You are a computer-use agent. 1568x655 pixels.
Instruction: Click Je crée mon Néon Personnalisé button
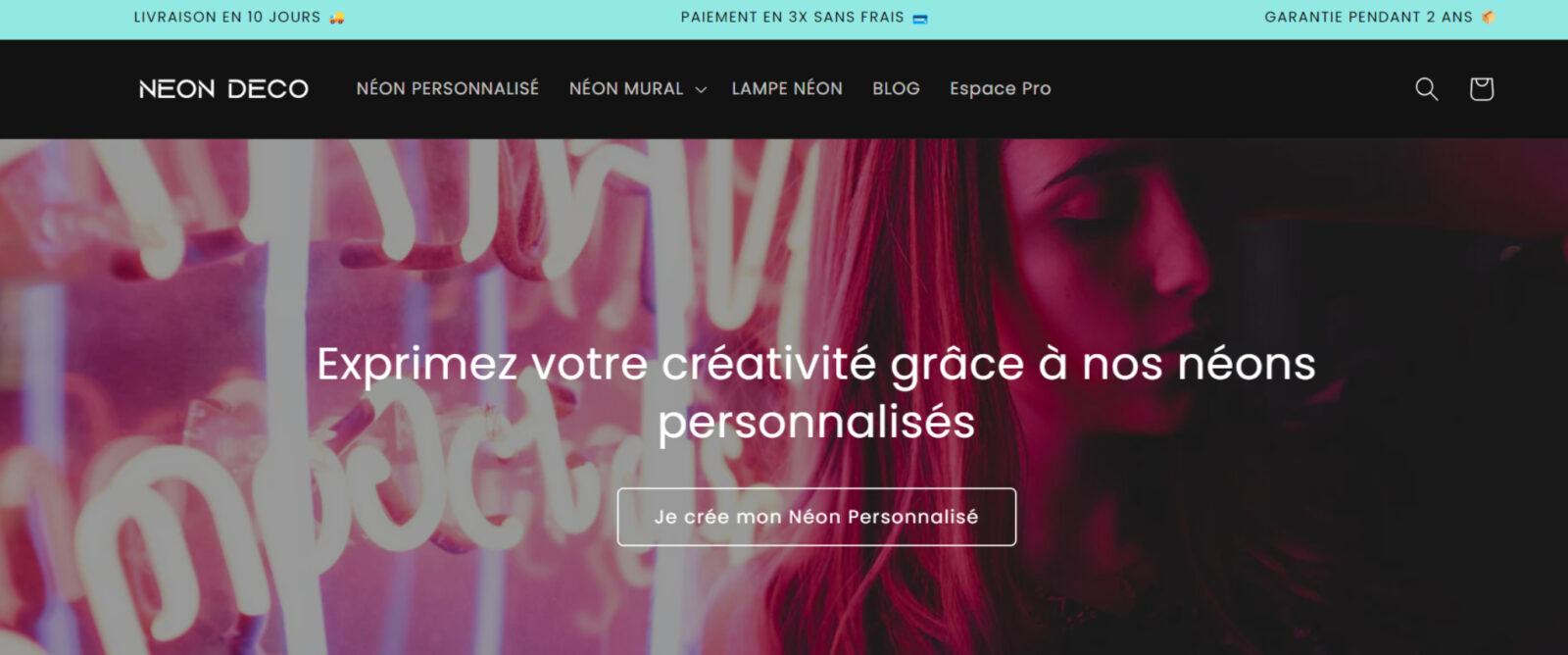coord(816,517)
